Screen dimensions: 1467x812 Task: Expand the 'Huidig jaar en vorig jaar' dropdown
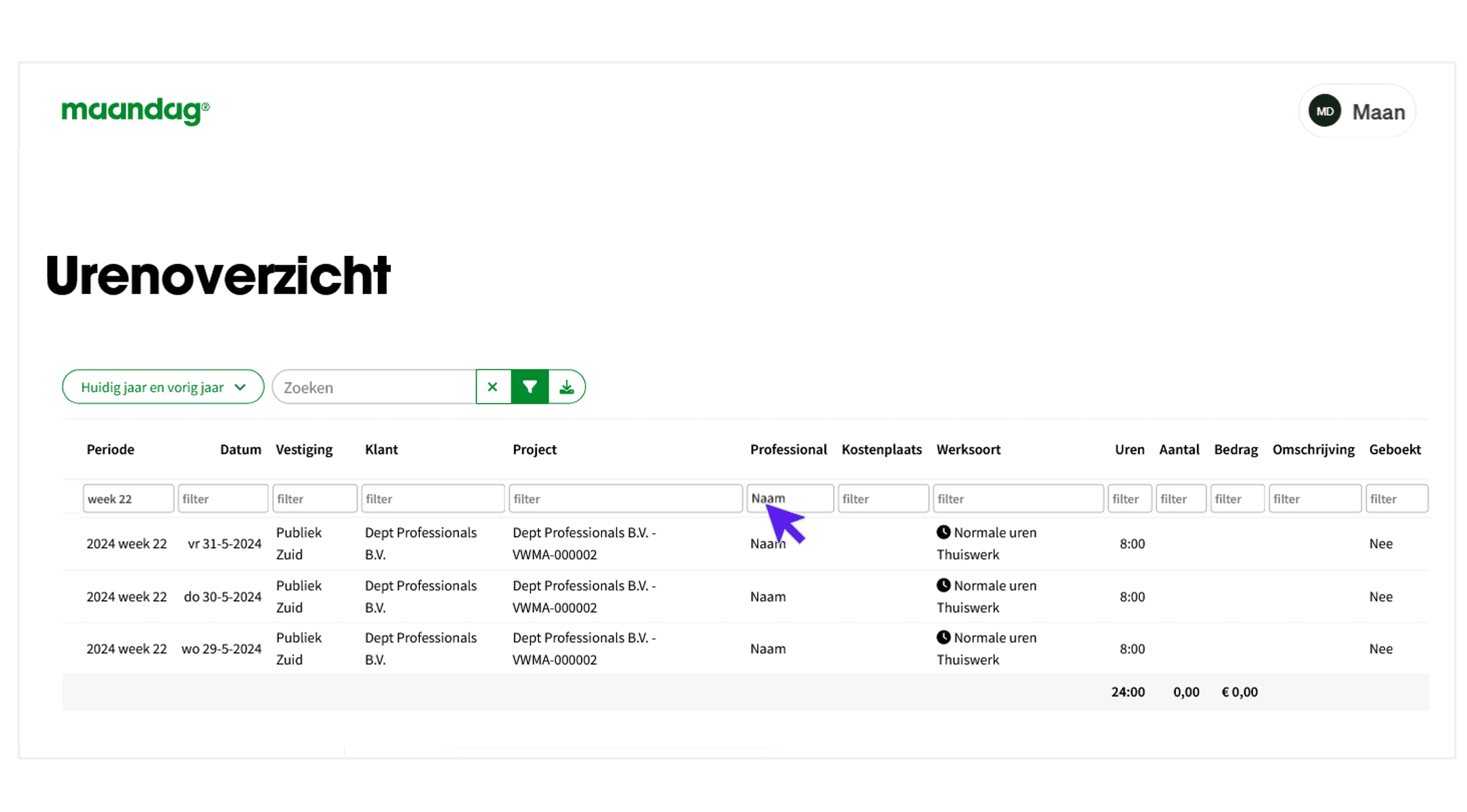pyautogui.click(x=163, y=387)
